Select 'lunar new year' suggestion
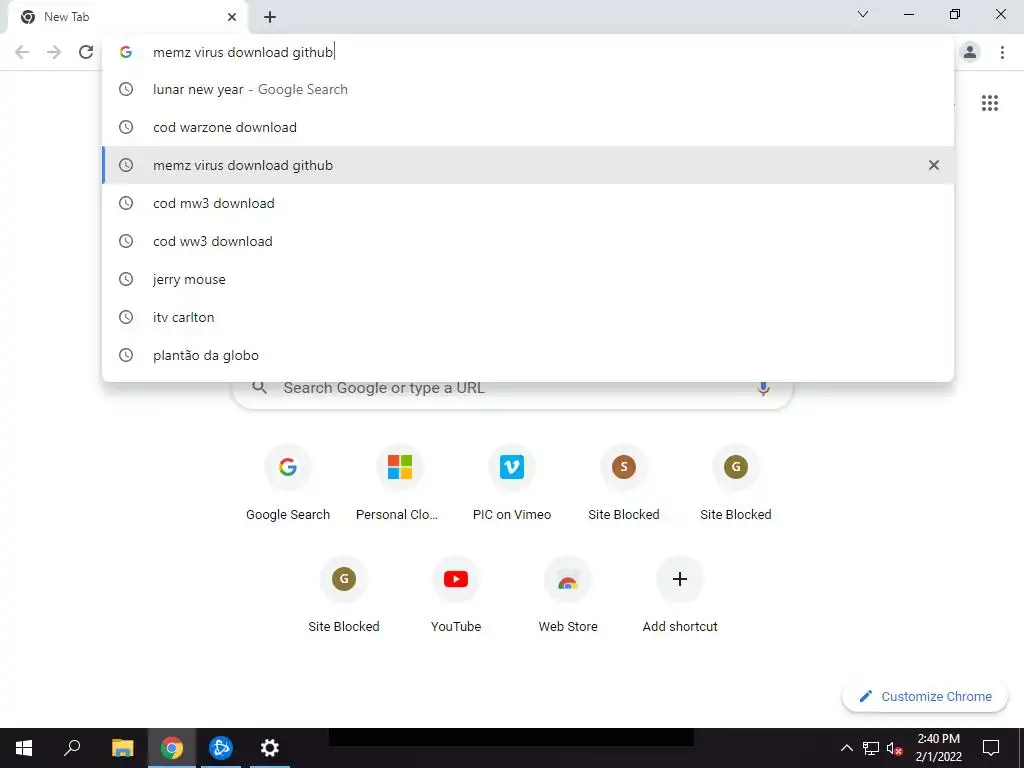 tap(528, 89)
